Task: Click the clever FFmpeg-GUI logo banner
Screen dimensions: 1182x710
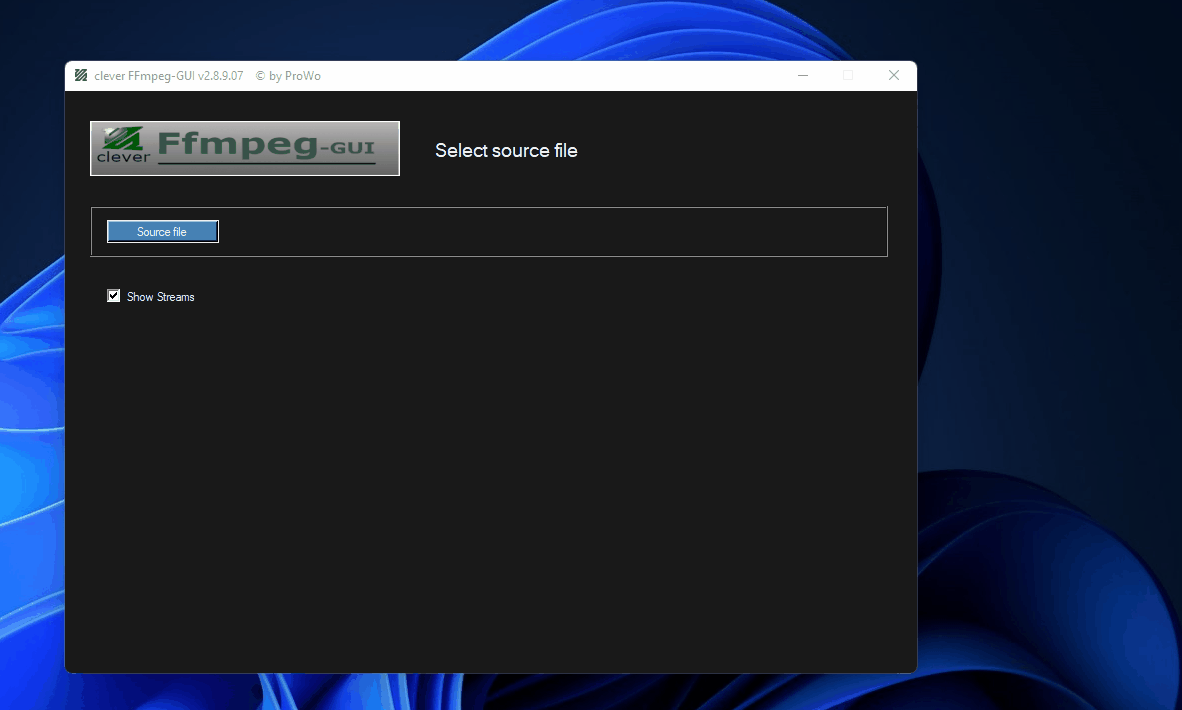Action: pyautogui.click(x=245, y=148)
